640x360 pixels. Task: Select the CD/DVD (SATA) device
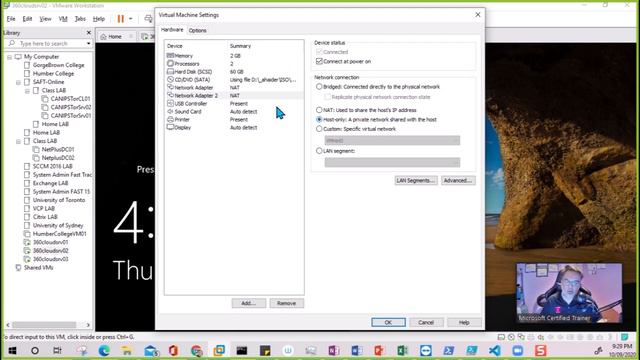pyautogui.click(x=234, y=80)
